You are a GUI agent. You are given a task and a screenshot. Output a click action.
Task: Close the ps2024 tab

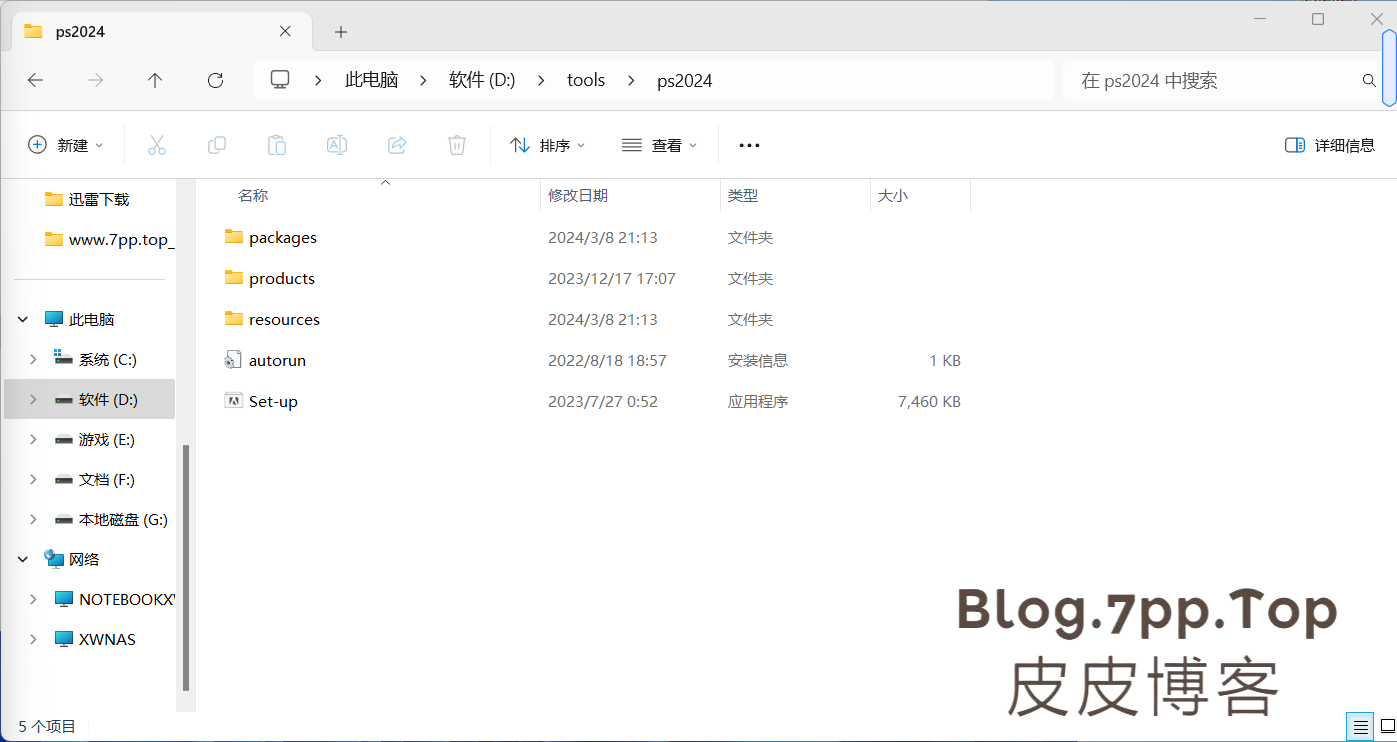click(x=285, y=31)
